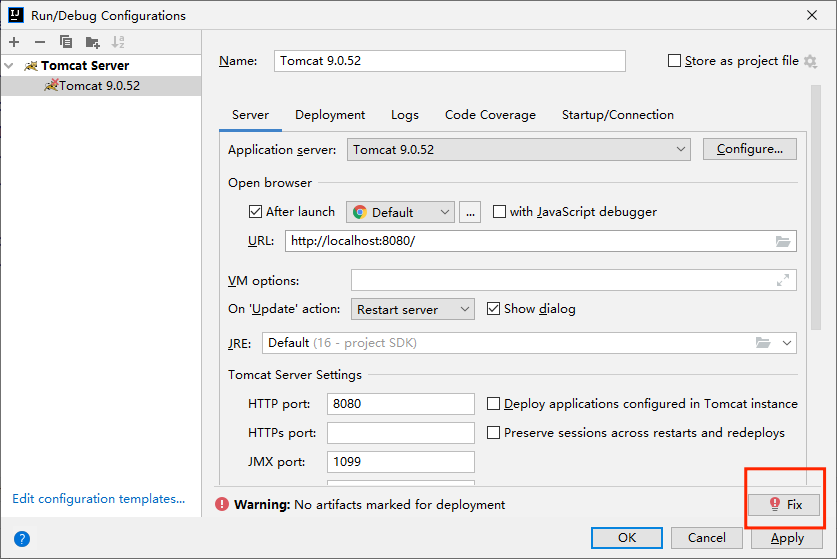
Task: Open the Default browser dropdown
Action: 400,212
